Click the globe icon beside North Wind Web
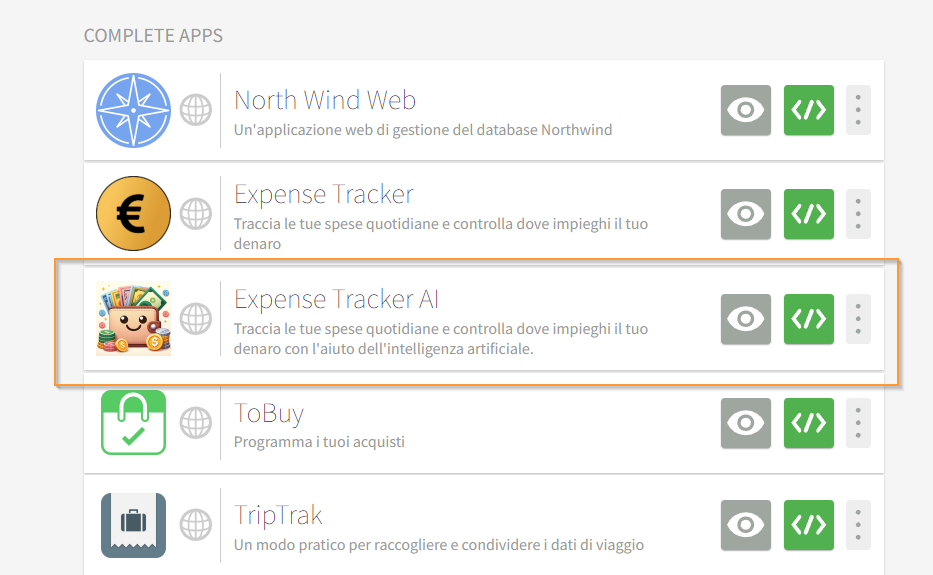The width and height of the screenshot is (933, 575). point(196,110)
